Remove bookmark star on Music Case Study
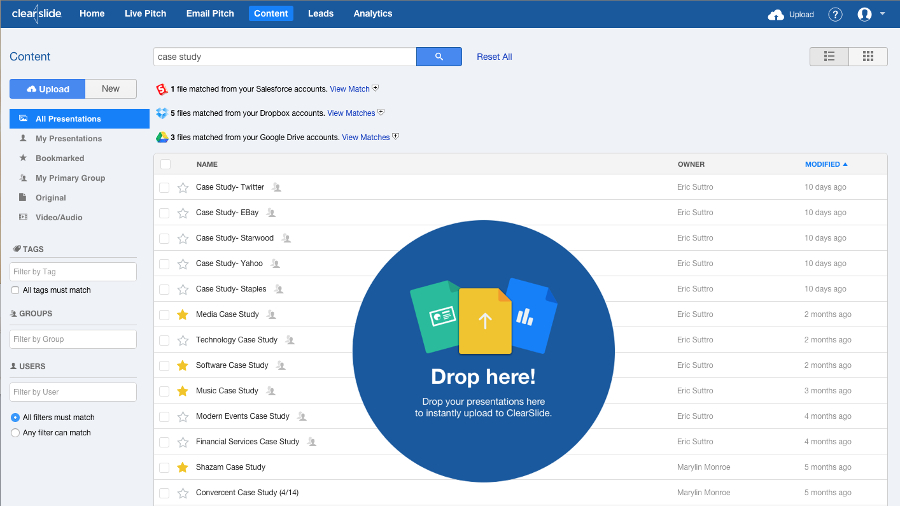Screen dimensions: 900x506 pyautogui.click(x=183, y=391)
